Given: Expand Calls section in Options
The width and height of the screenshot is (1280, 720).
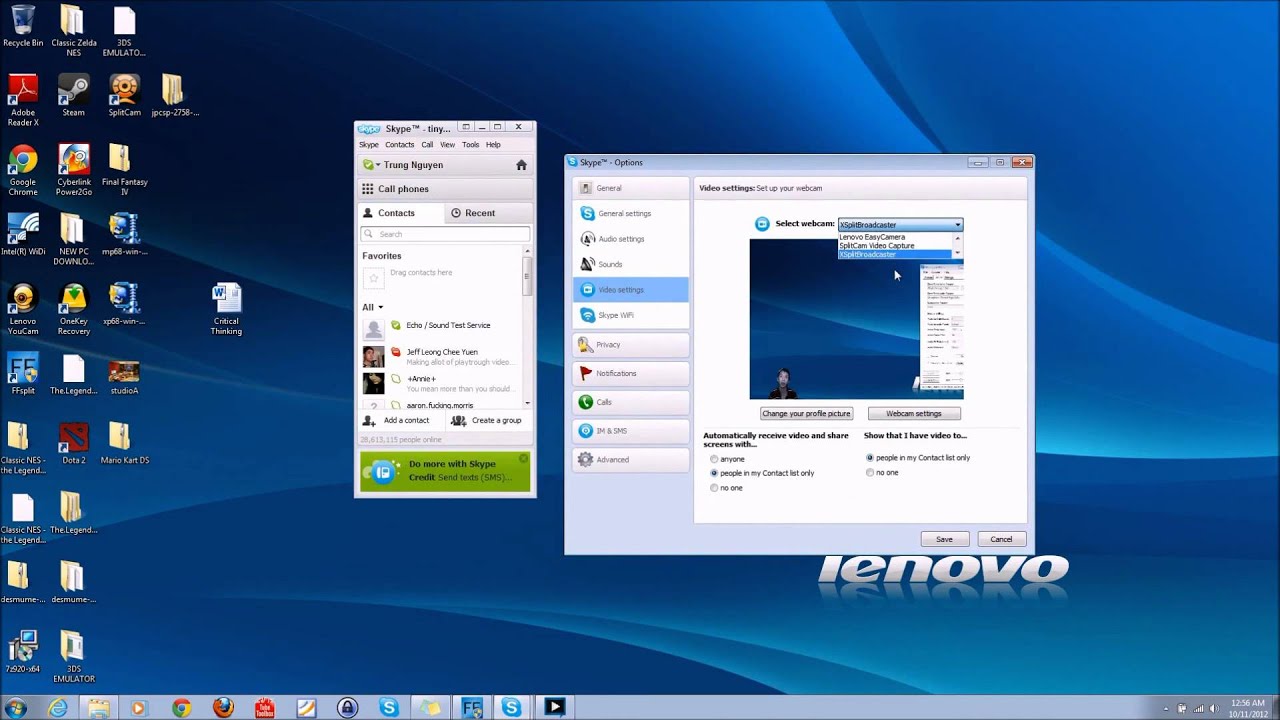Looking at the screenshot, I should [631, 402].
